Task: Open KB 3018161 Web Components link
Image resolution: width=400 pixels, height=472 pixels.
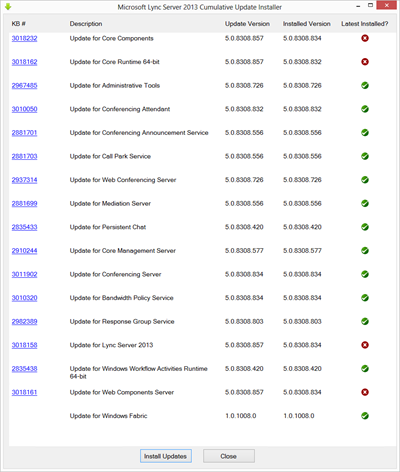Action: pos(24,392)
